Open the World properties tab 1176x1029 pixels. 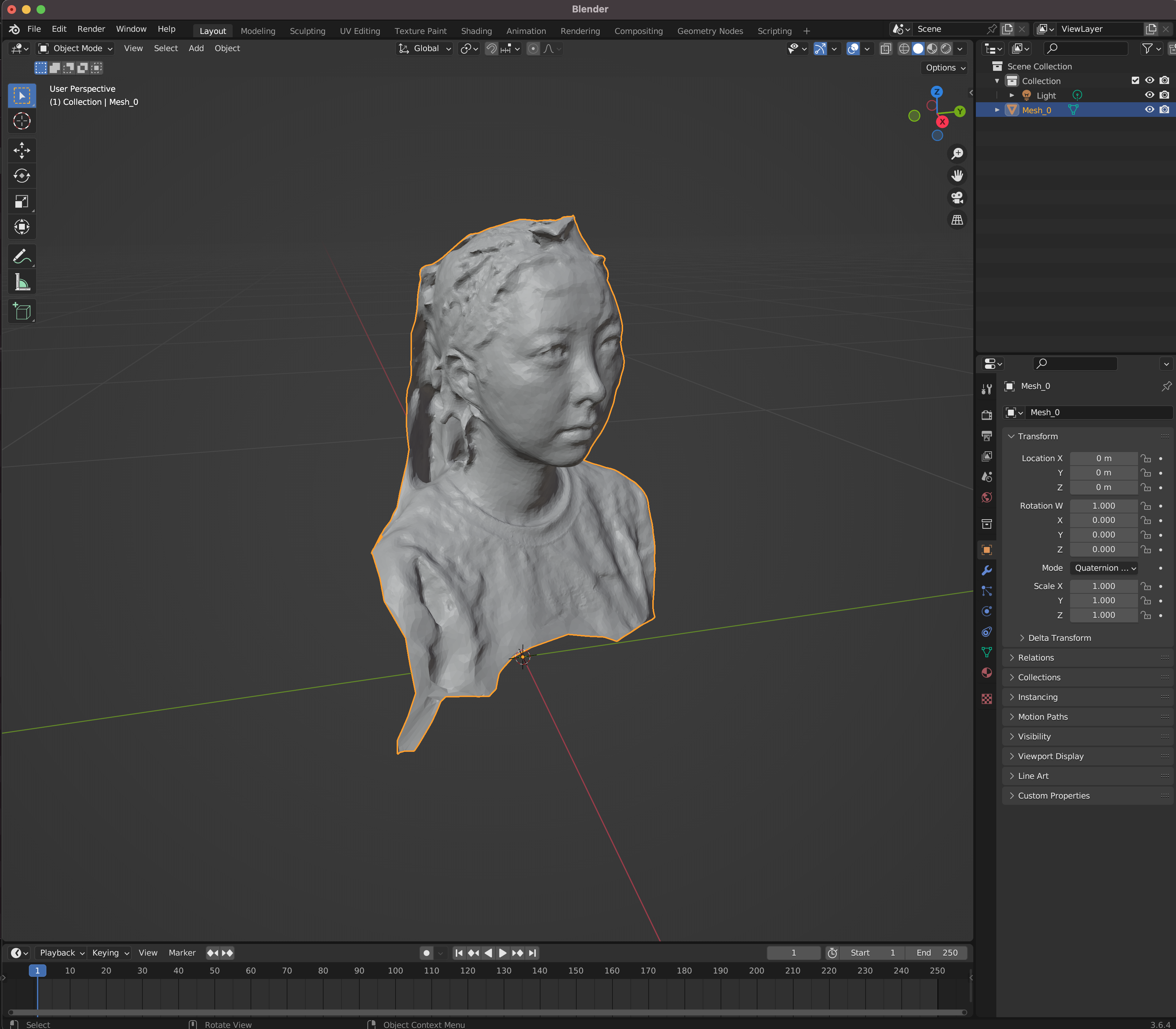pyautogui.click(x=986, y=497)
